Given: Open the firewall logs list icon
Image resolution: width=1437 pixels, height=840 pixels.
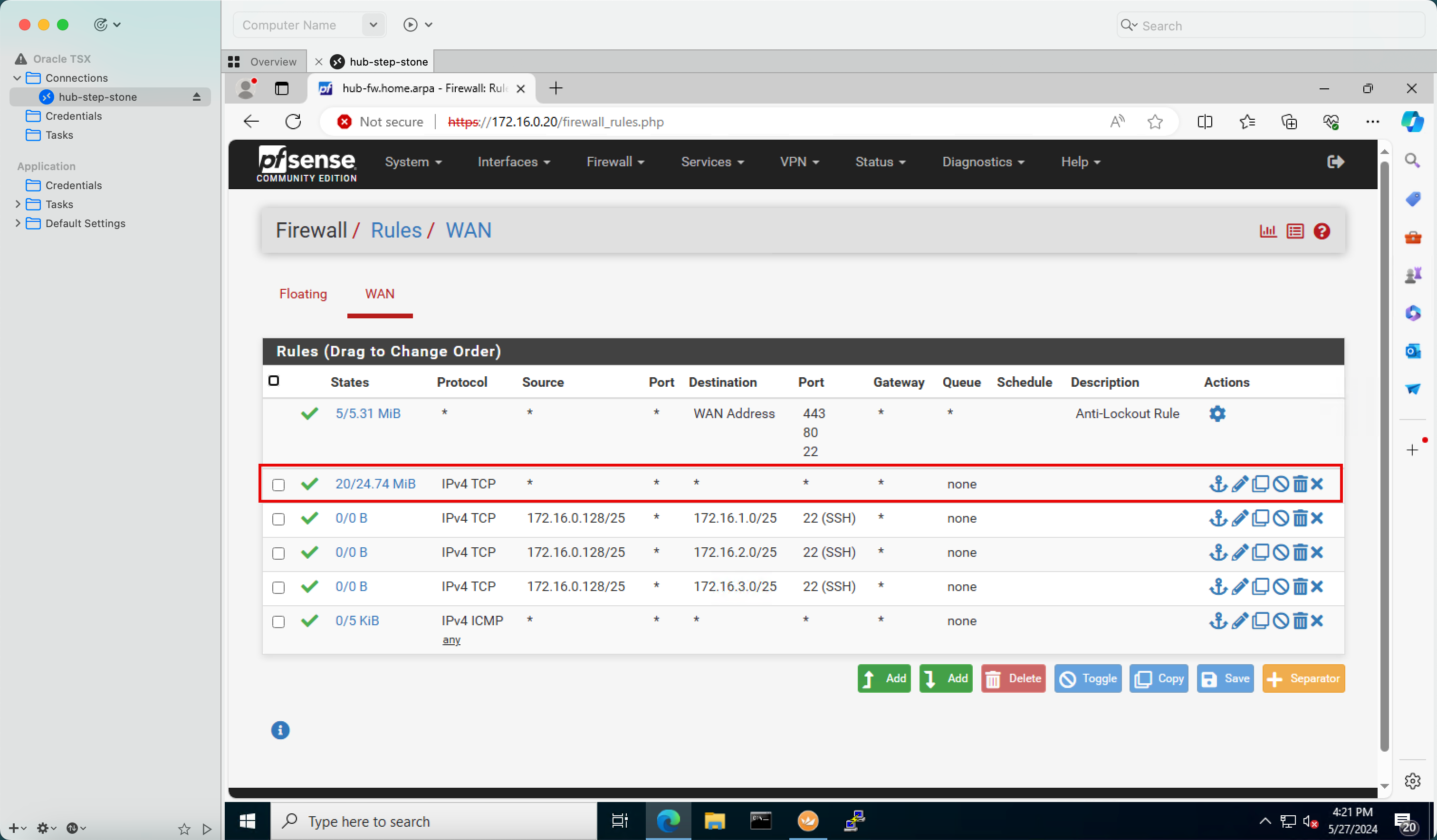Looking at the screenshot, I should pyautogui.click(x=1295, y=231).
